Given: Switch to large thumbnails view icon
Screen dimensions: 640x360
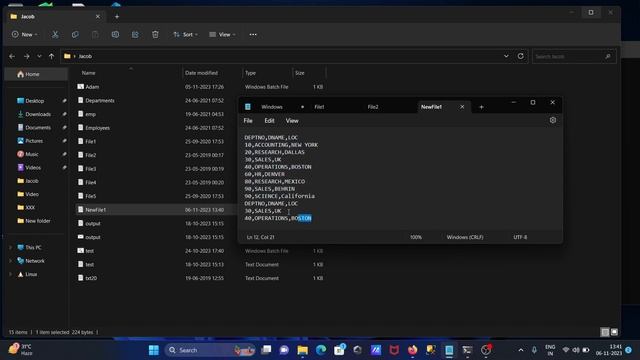Looking at the screenshot, I should (614, 332).
